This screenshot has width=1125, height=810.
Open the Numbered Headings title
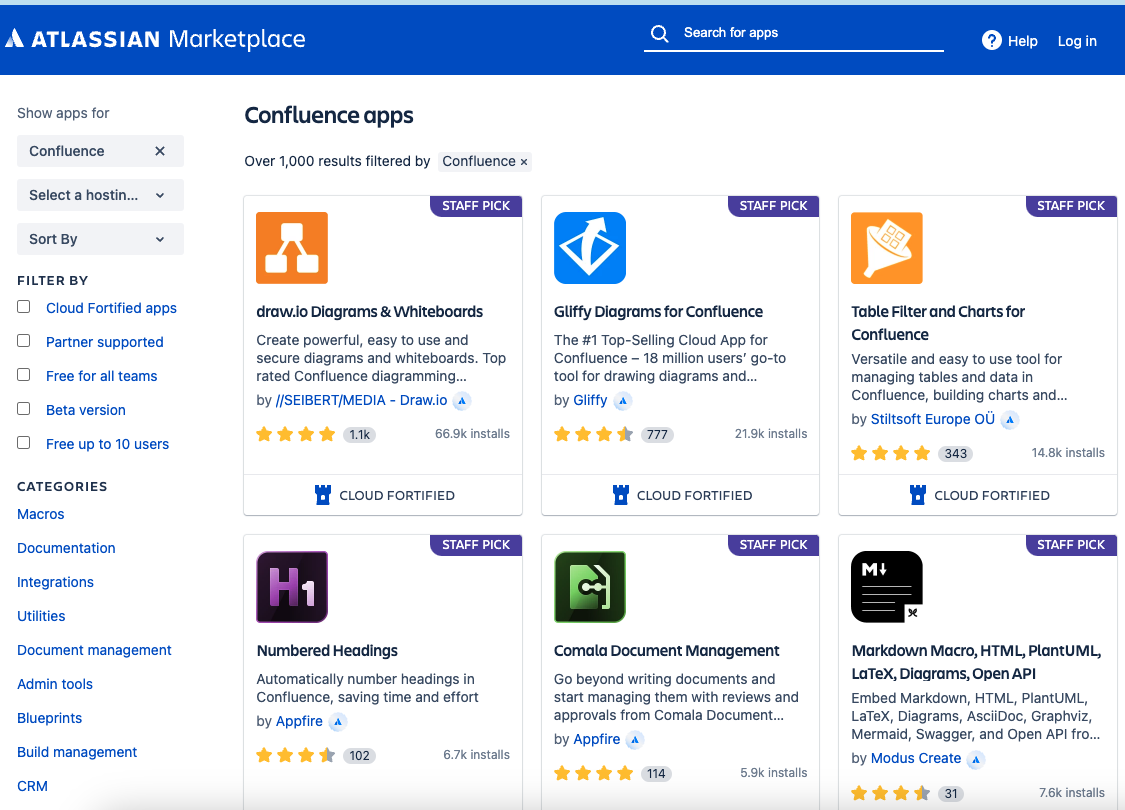point(327,651)
